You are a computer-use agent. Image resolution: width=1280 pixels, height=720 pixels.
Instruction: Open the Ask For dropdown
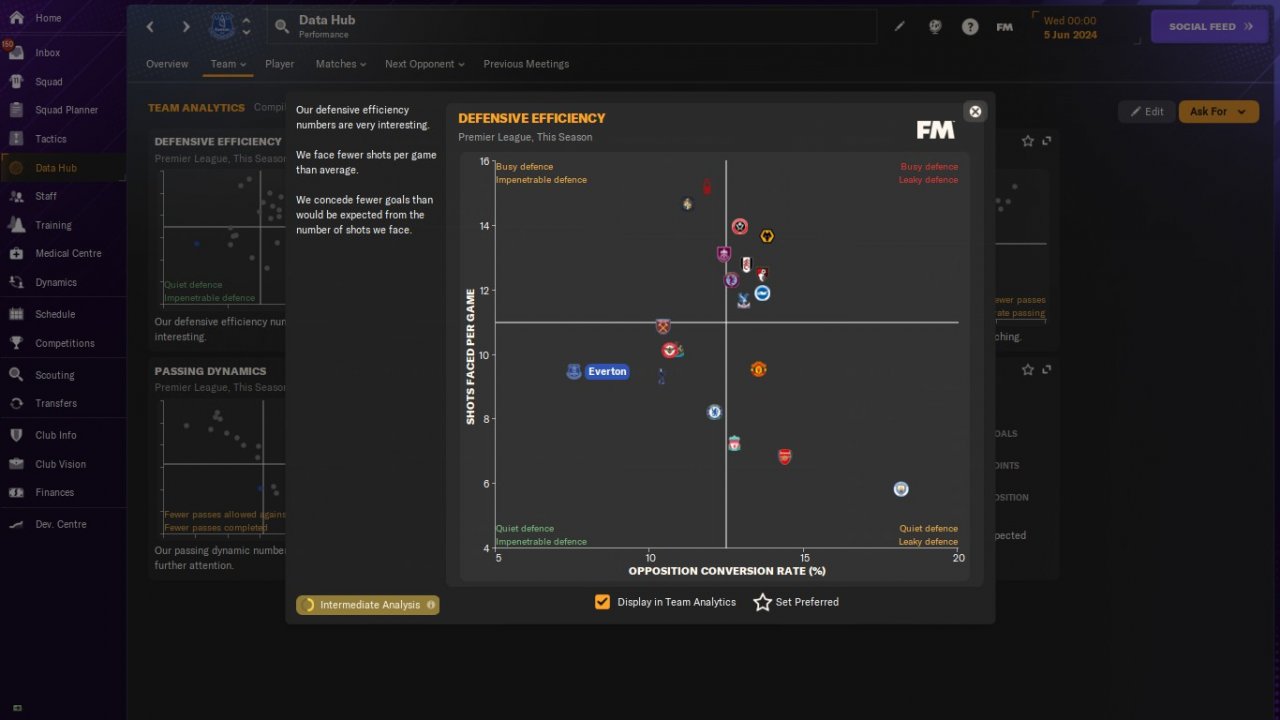tap(1218, 112)
